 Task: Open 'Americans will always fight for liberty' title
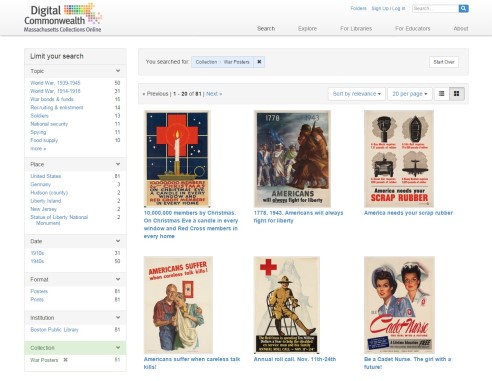pos(298,217)
